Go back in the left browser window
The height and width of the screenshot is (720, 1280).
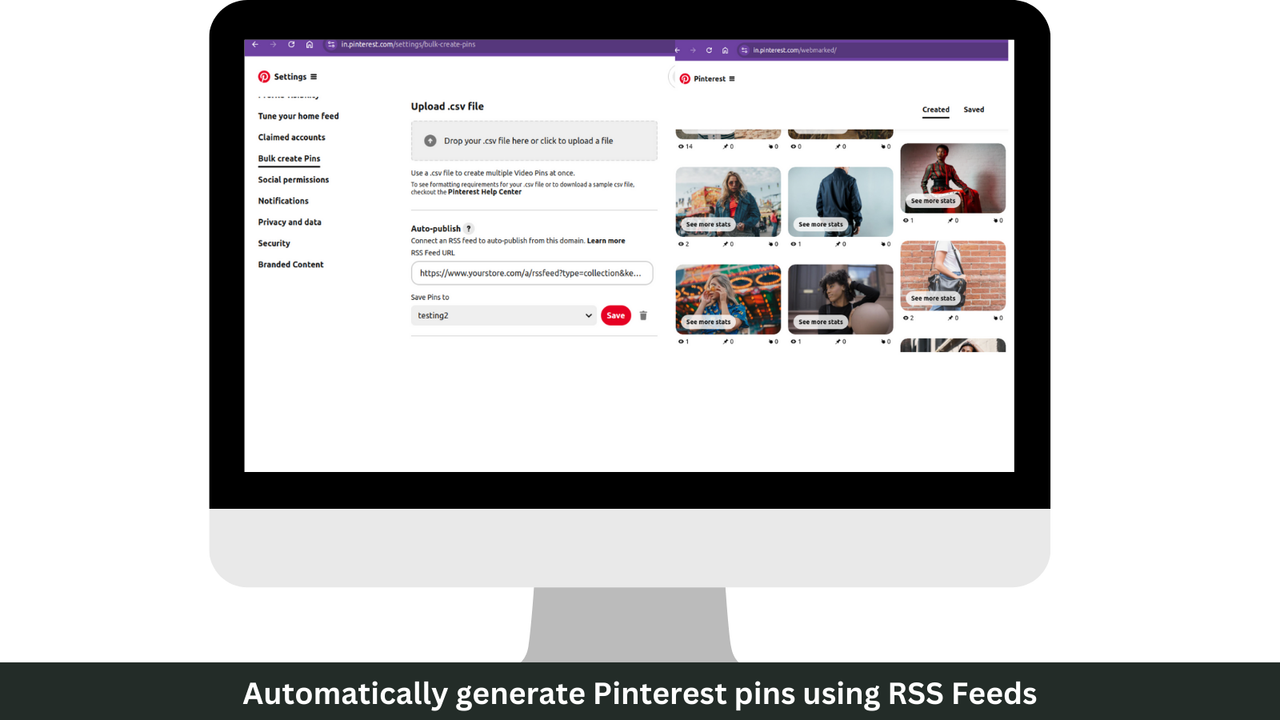point(255,44)
